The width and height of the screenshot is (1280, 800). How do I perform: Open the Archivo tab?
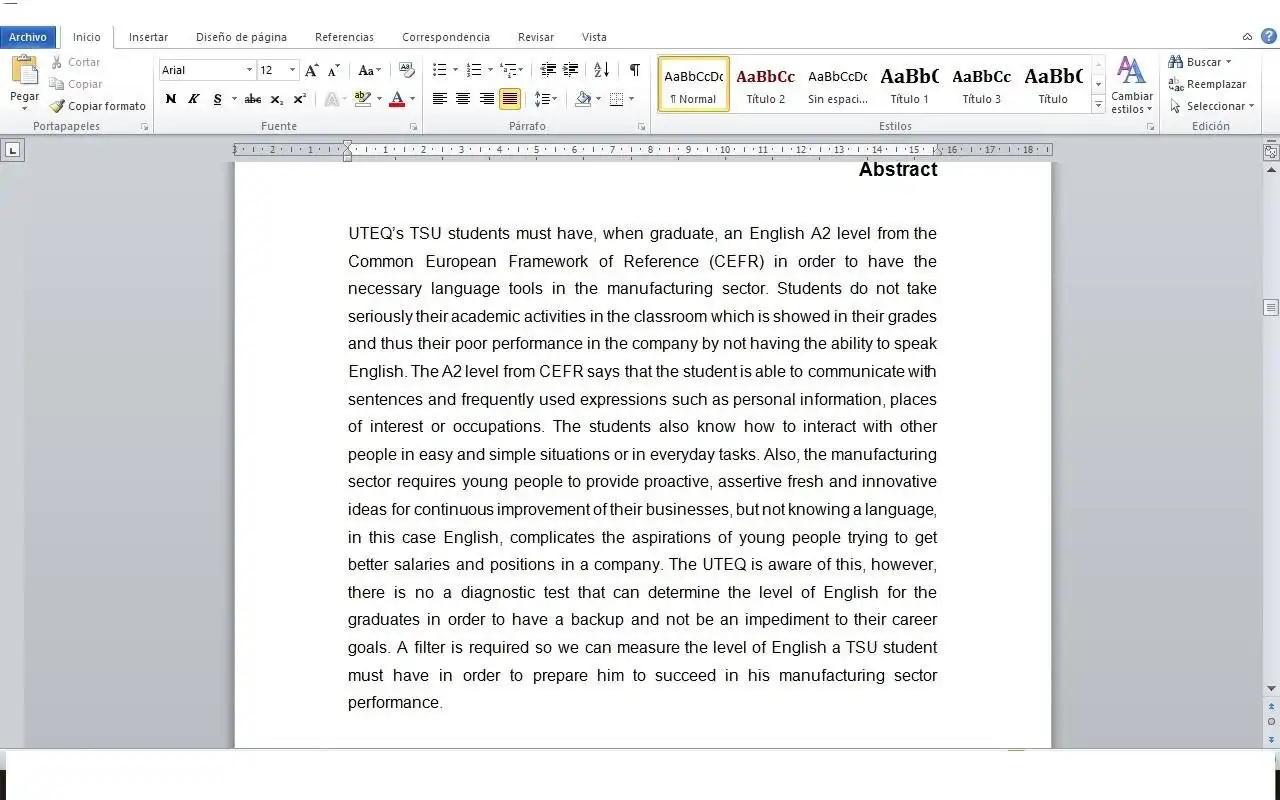28,37
